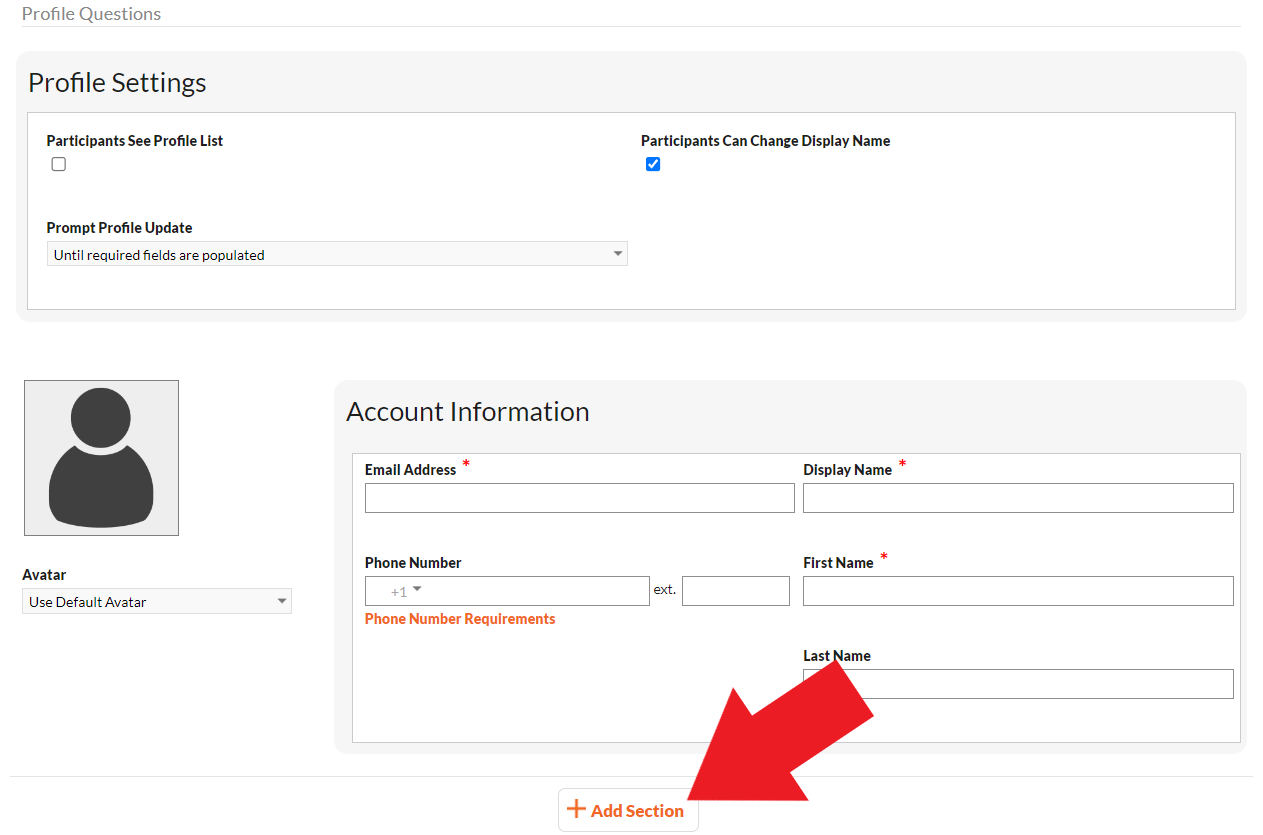Click the default avatar image
1263x835 pixels.
(x=101, y=458)
